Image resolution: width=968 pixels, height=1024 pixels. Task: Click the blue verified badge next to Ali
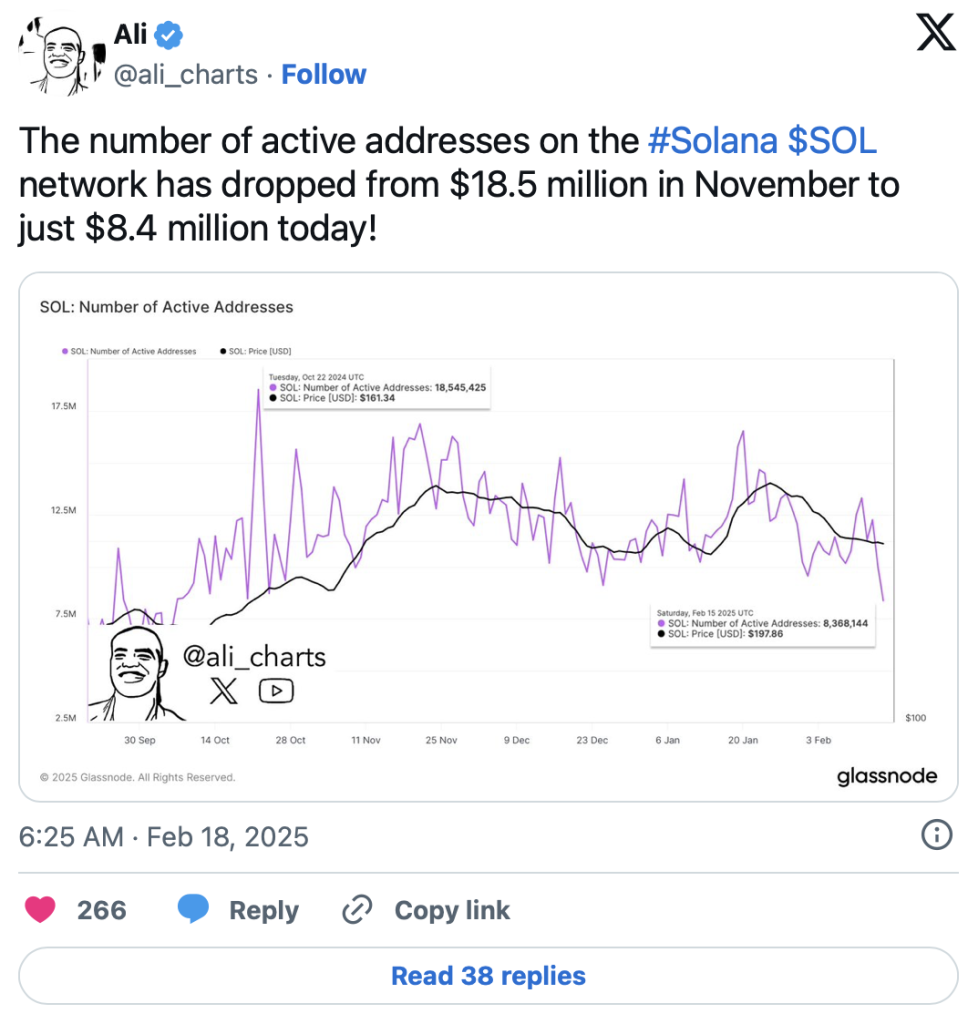coord(171,37)
